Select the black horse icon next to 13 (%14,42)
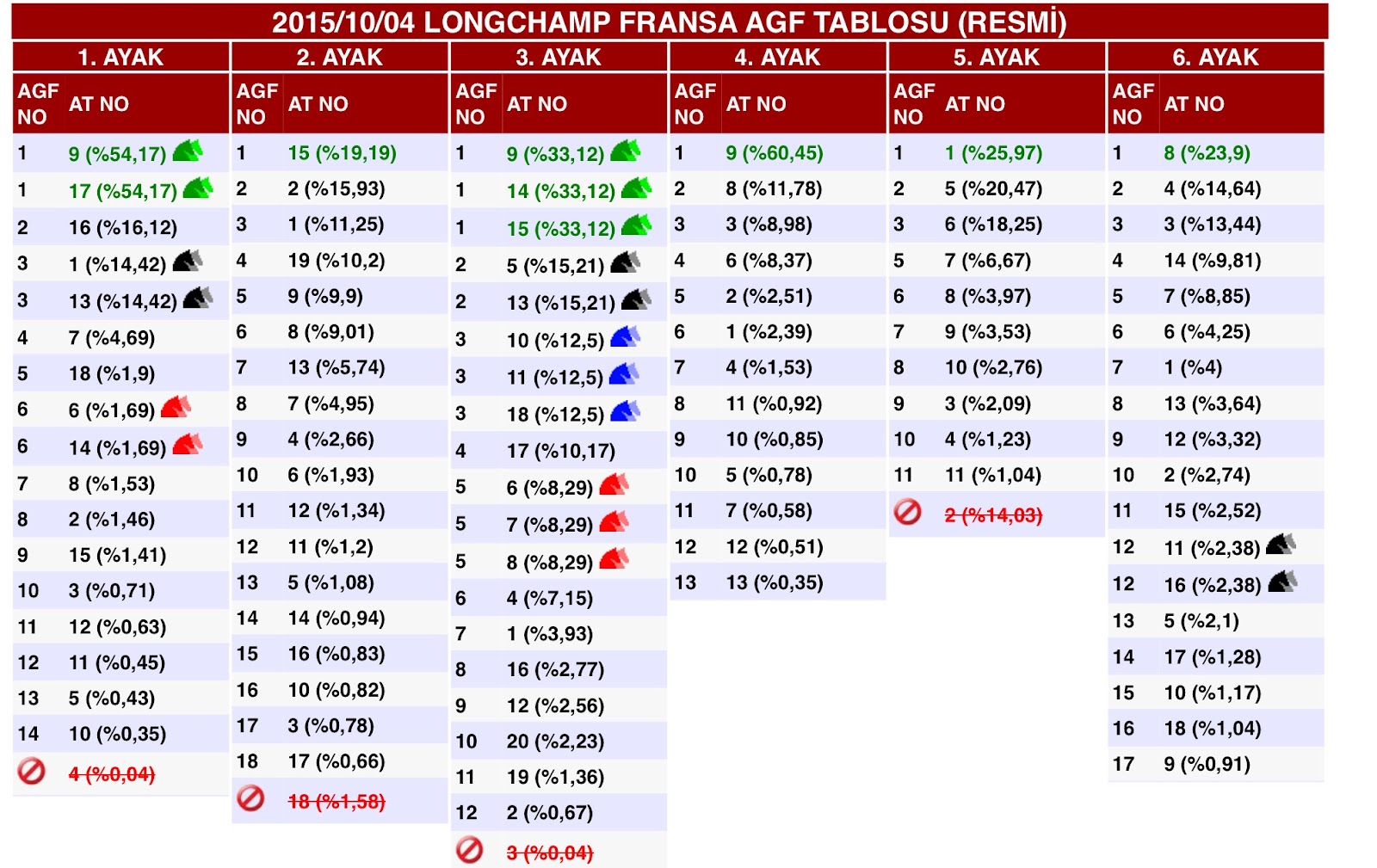The width and height of the screenshot is (1377, 868). [x=198, y=298]
